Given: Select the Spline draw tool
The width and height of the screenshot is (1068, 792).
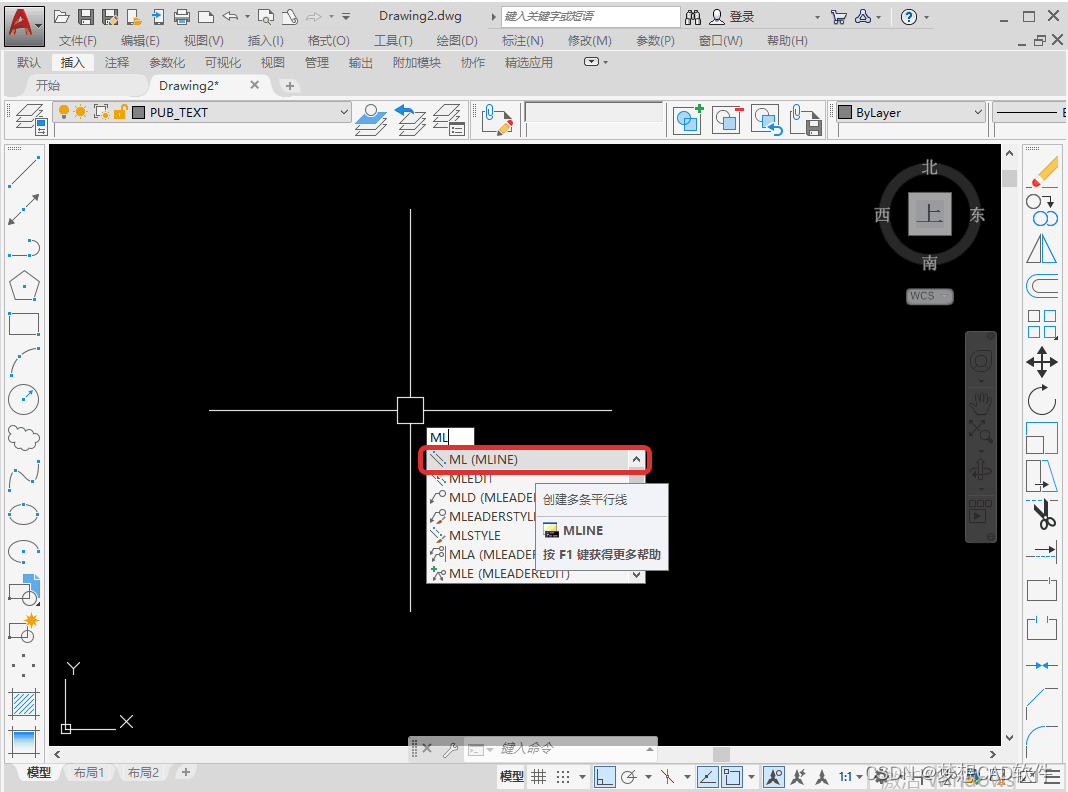Looking at the screenshot, I should click(24, 475).
